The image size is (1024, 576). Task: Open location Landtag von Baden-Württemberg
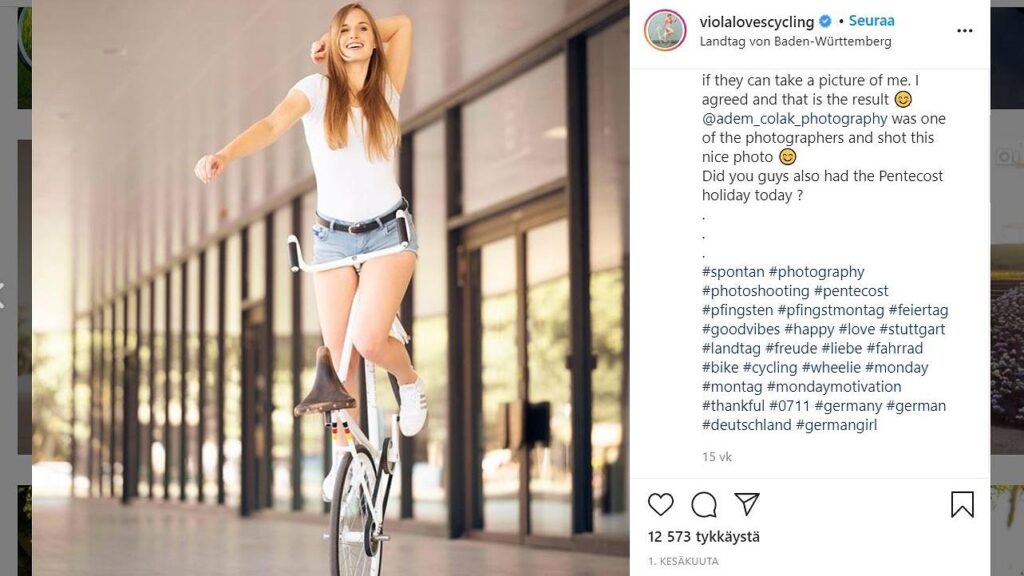click(x=795, y=42)
